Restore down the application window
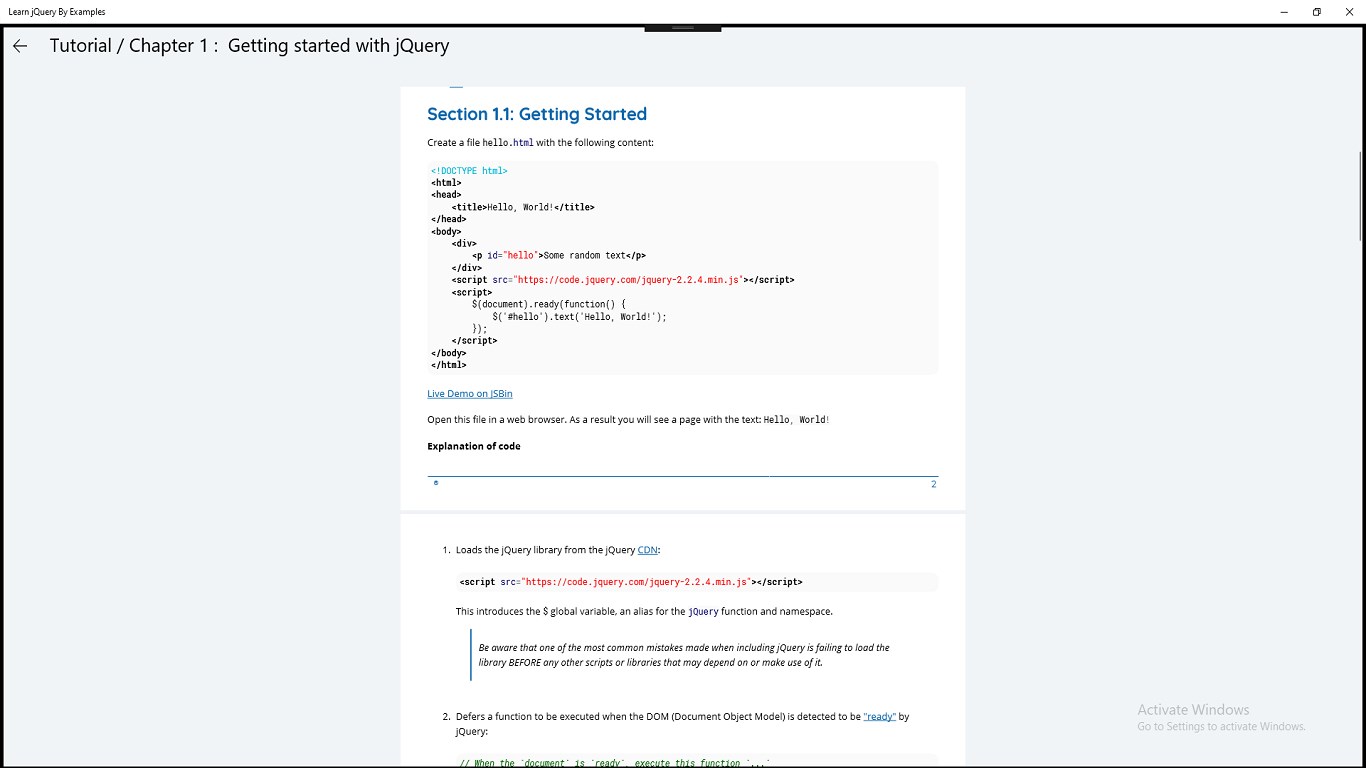 [1317, 12]
